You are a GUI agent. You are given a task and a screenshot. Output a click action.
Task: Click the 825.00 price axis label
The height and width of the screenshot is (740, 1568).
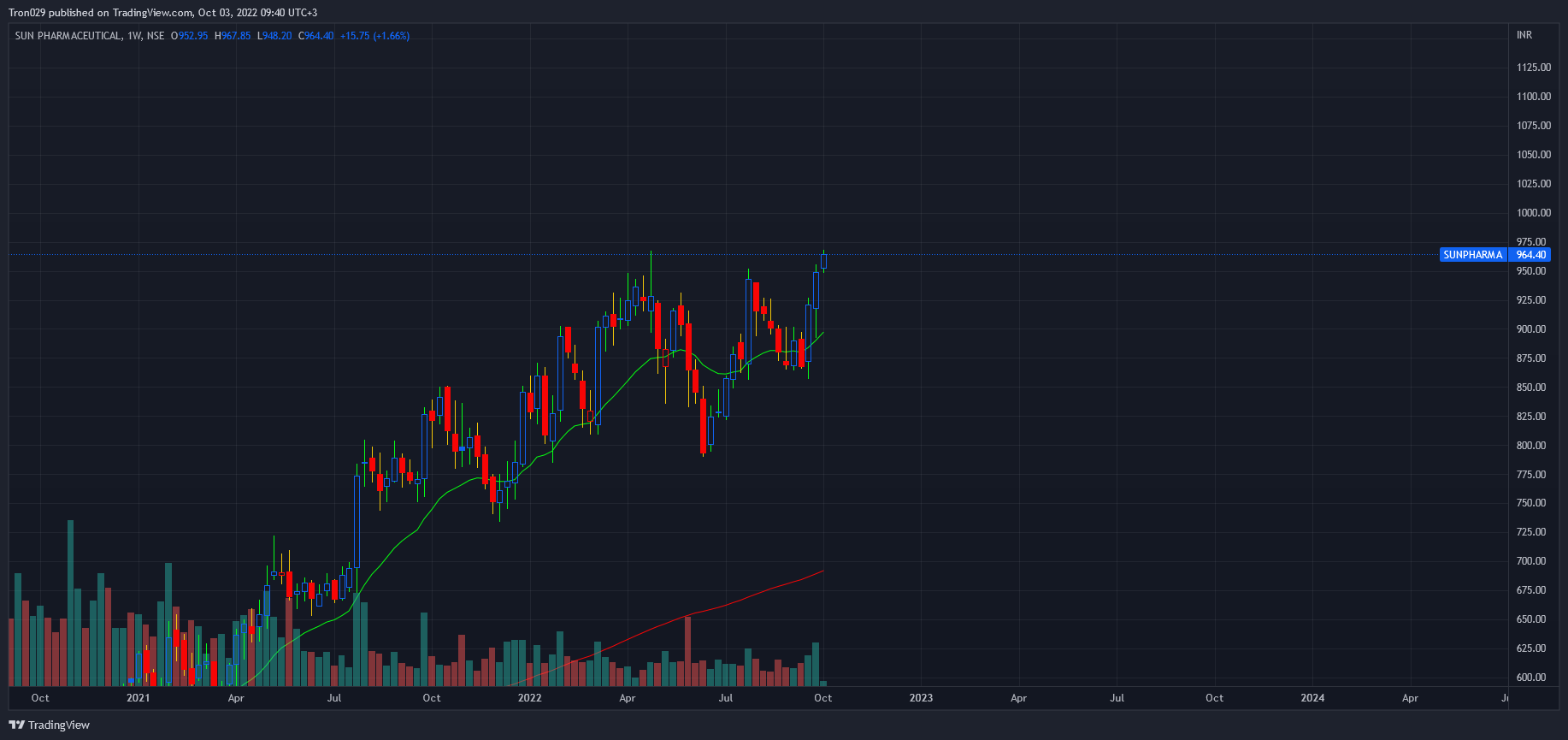point(1530,417)
